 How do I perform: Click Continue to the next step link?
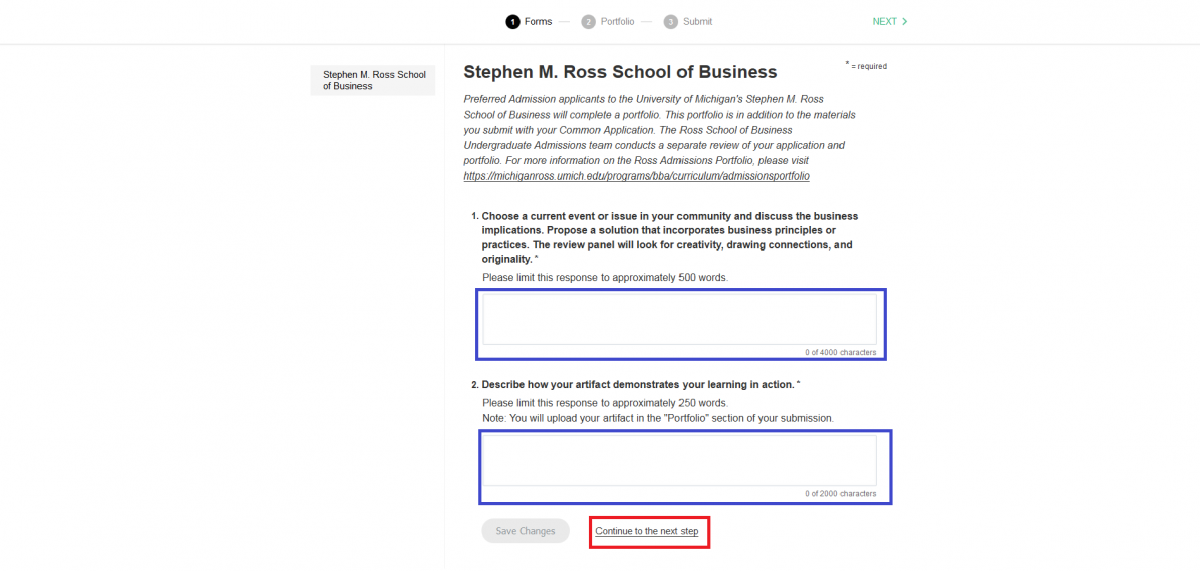[647, 531]
